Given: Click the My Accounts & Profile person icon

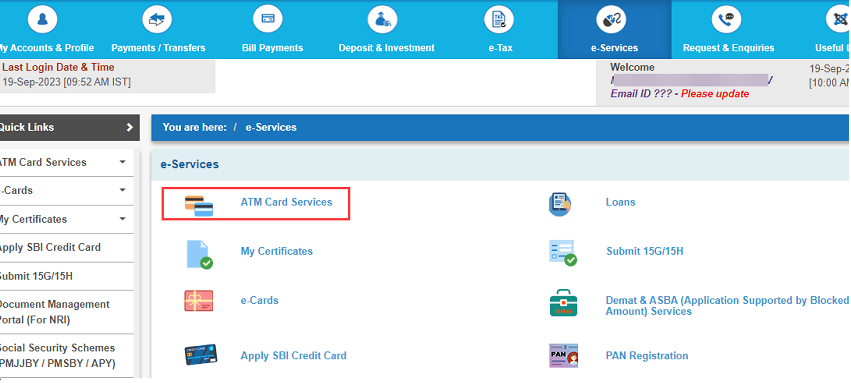Looking at the screenshot, I should 42,20.
